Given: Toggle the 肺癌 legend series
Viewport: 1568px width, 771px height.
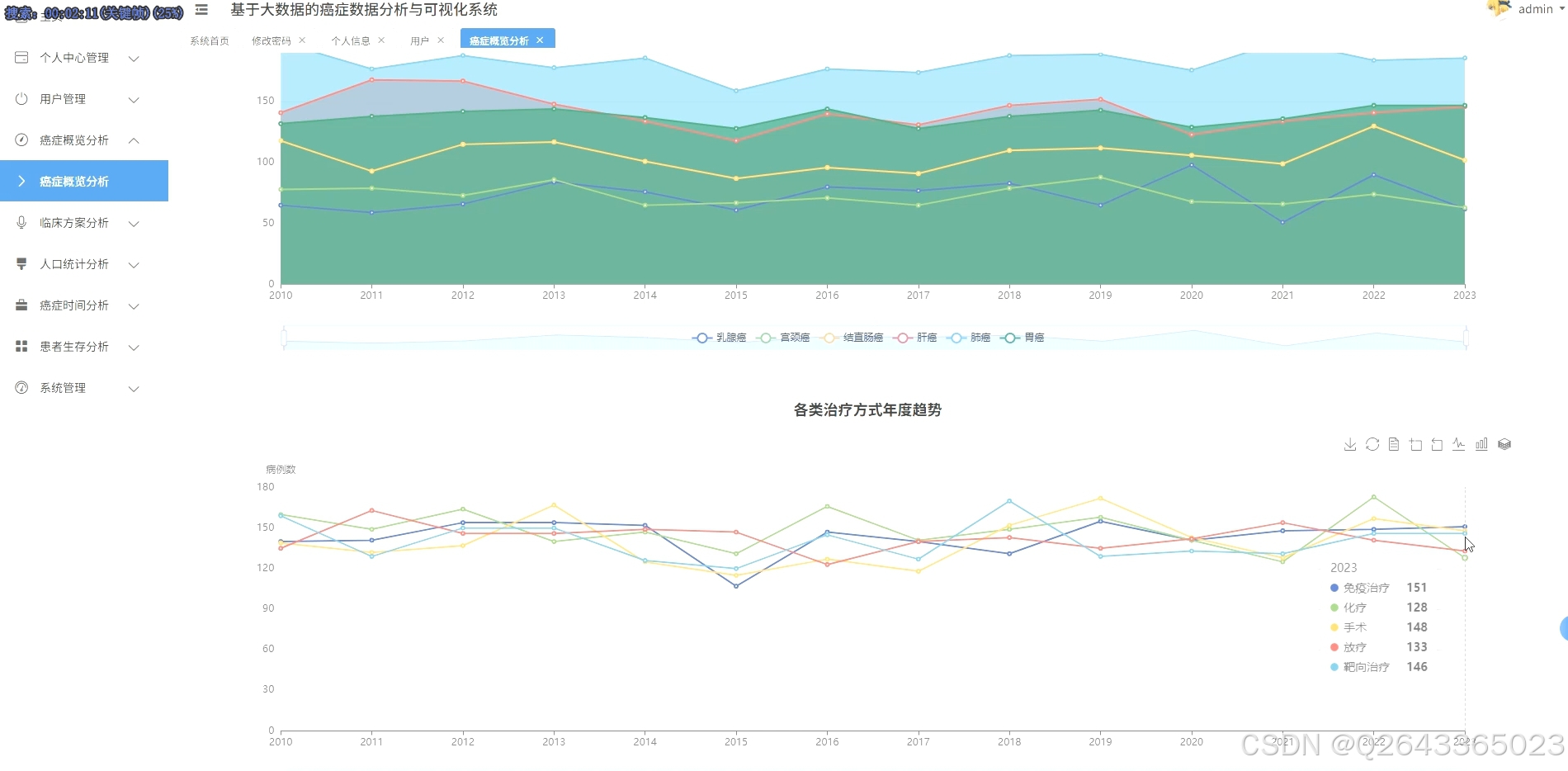Looking at the screenshot, I should pos(969,338).
